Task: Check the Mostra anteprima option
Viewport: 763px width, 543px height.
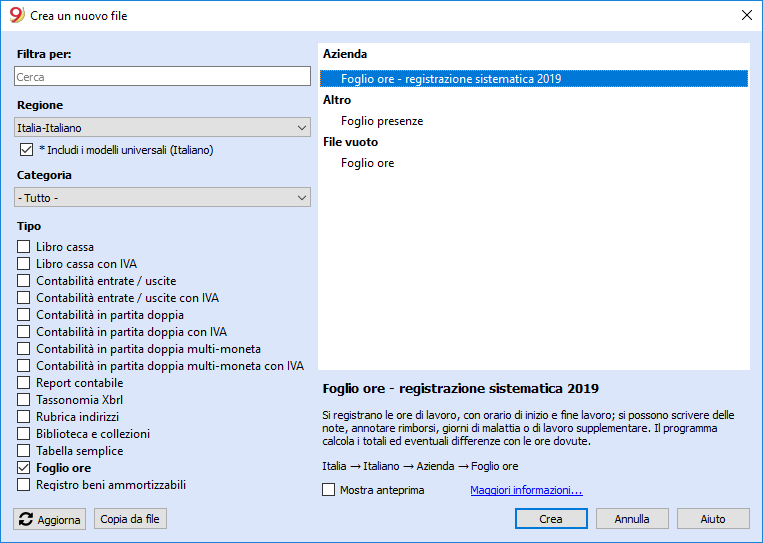Action: pos(329,490)
